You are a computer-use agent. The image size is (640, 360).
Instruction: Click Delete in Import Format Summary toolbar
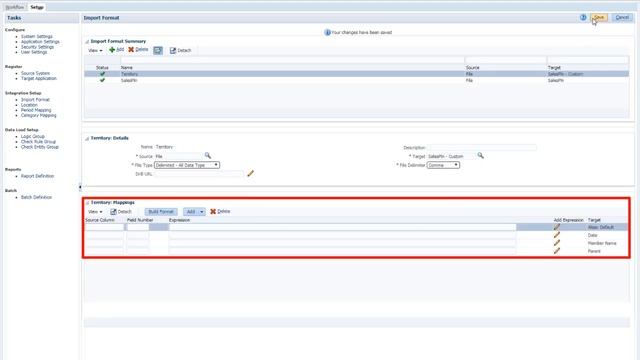pyautogui.click(x=138, y=50)
